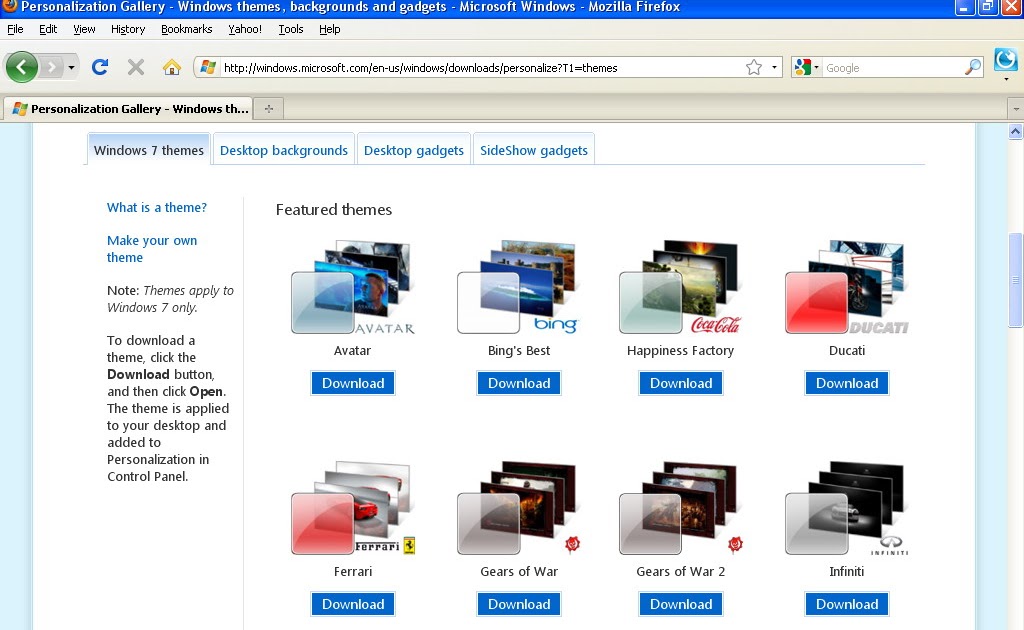Reload the current page
This screenshot has height=630, width=1024.
tap(100, 67)
